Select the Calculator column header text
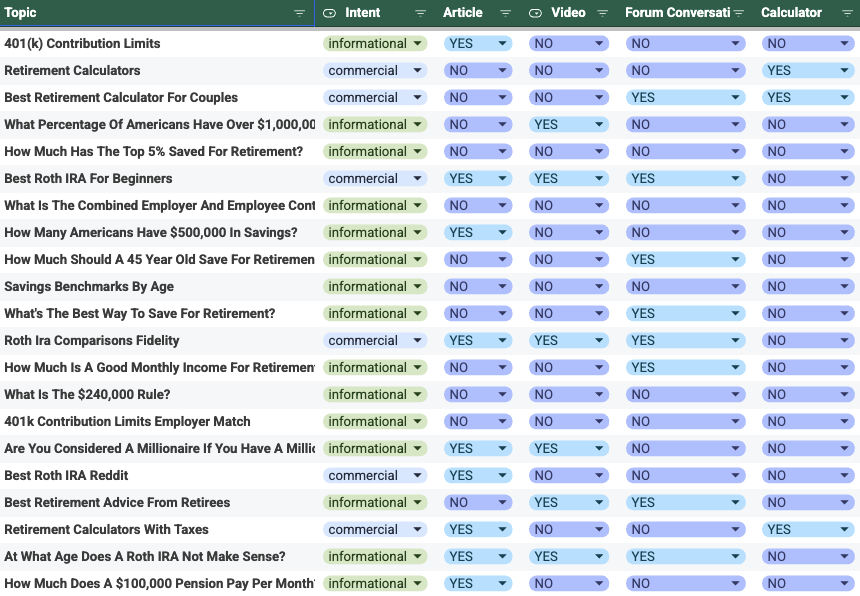This screenshot has height=596, width=860. click(x=791, y=13)
